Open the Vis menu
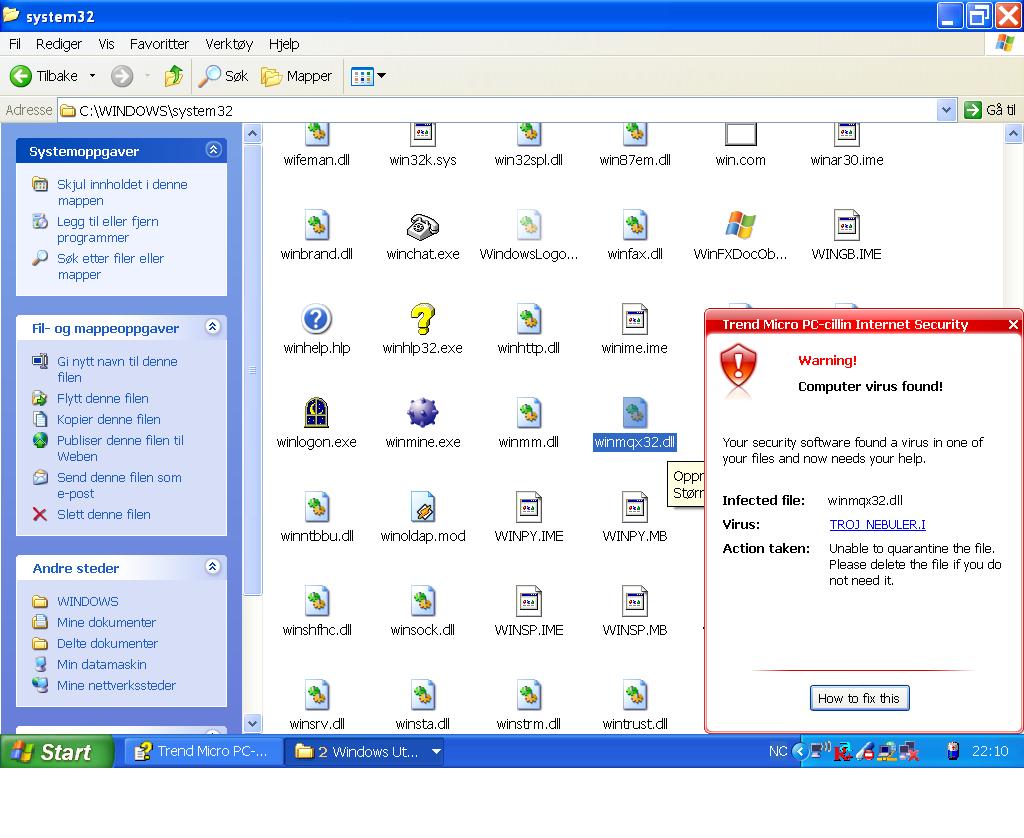 pos(106,44)
